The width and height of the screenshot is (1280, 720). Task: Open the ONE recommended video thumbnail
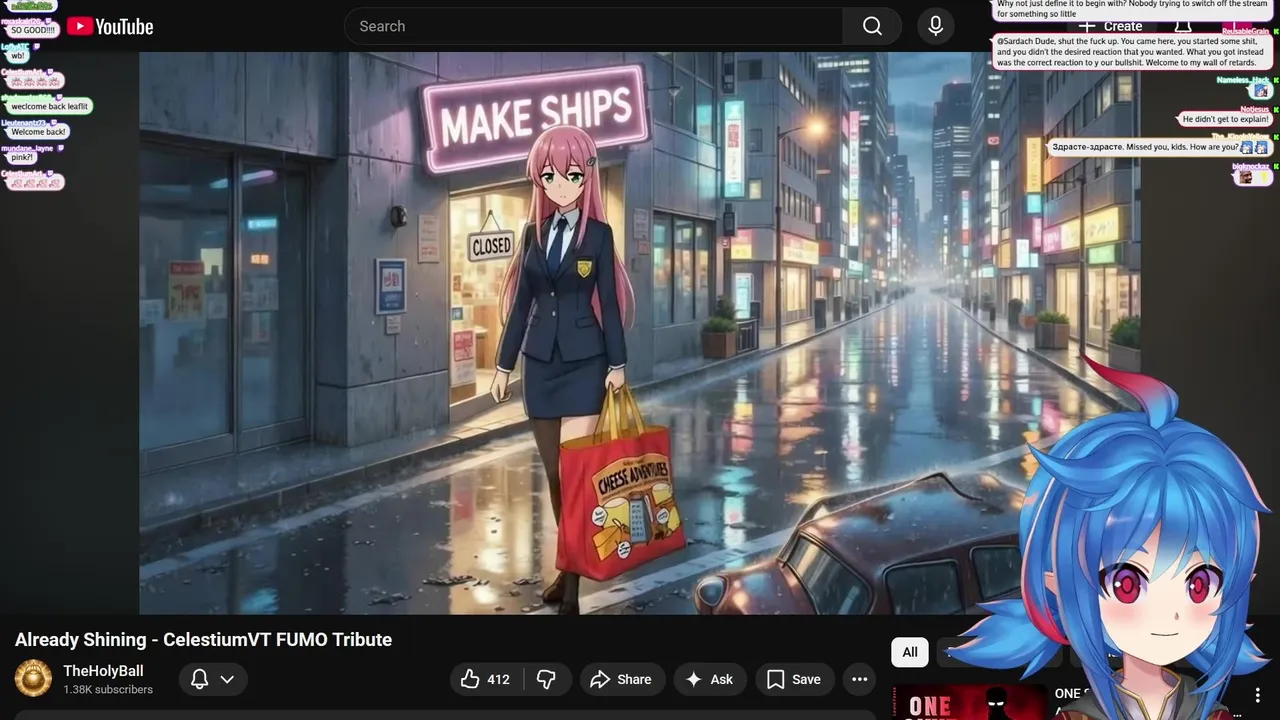pyautogui.click(x=970, y=702)
